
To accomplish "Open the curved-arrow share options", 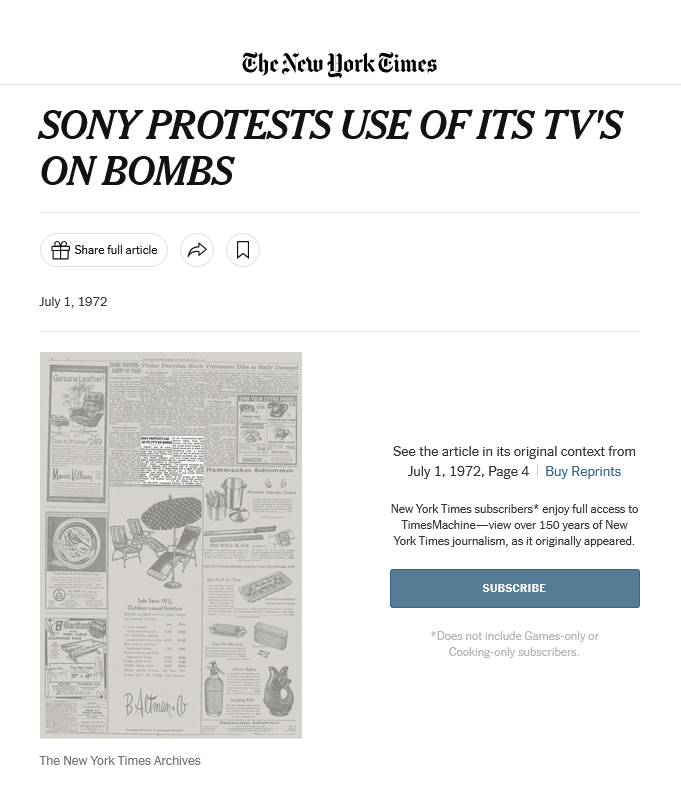I will [197, 250].
